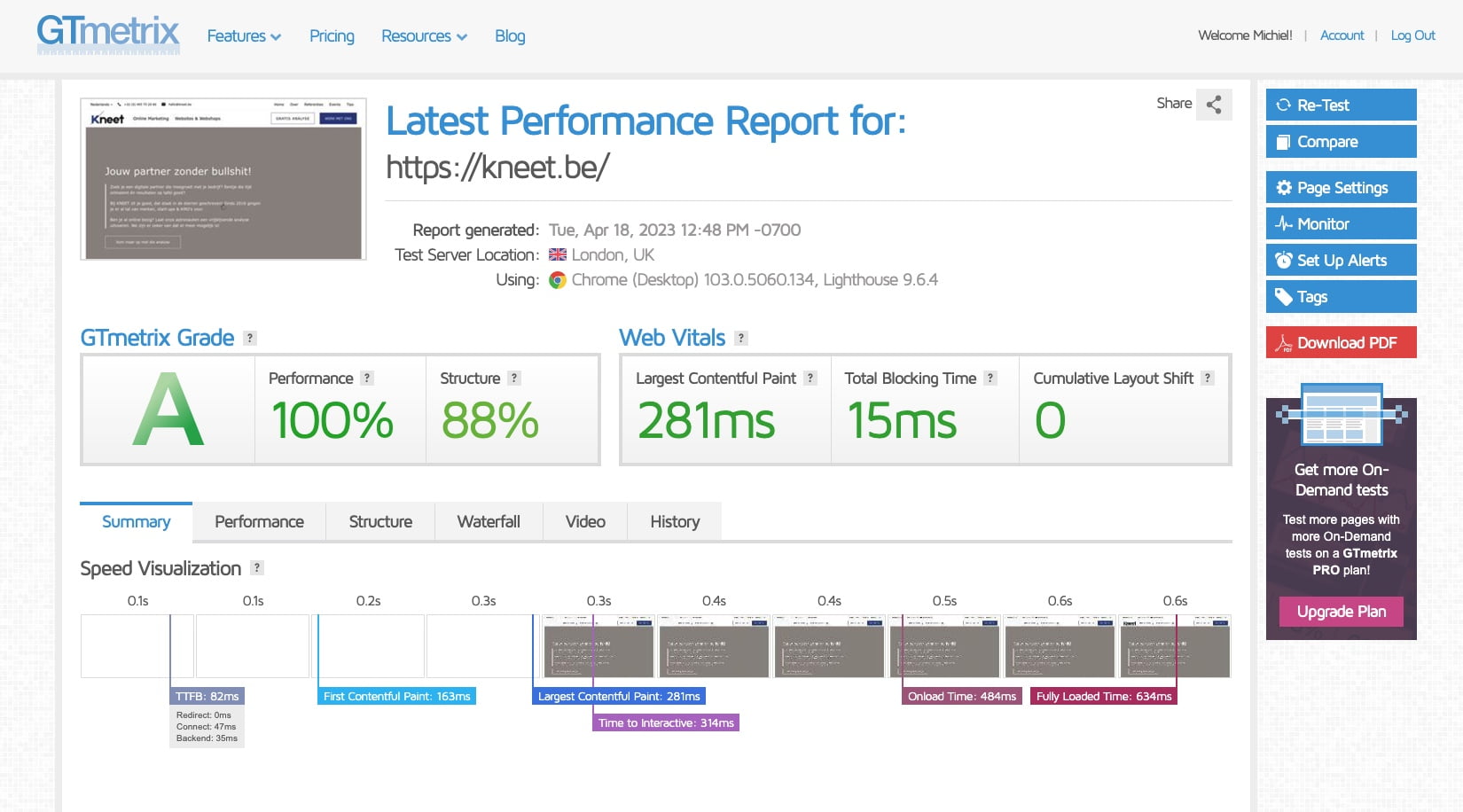Click the Web Vitals help question mark

[741, 338]
